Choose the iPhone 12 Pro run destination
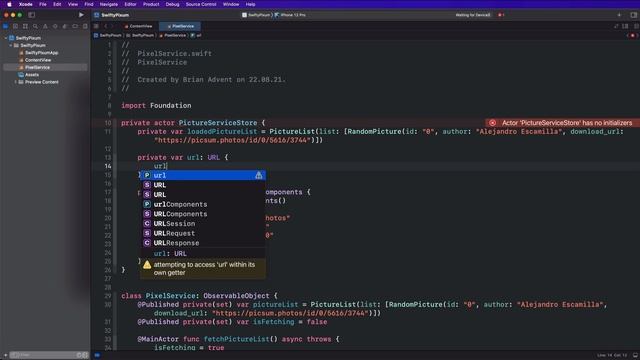This screenshot has width=640, height=360. coord(290,15)
